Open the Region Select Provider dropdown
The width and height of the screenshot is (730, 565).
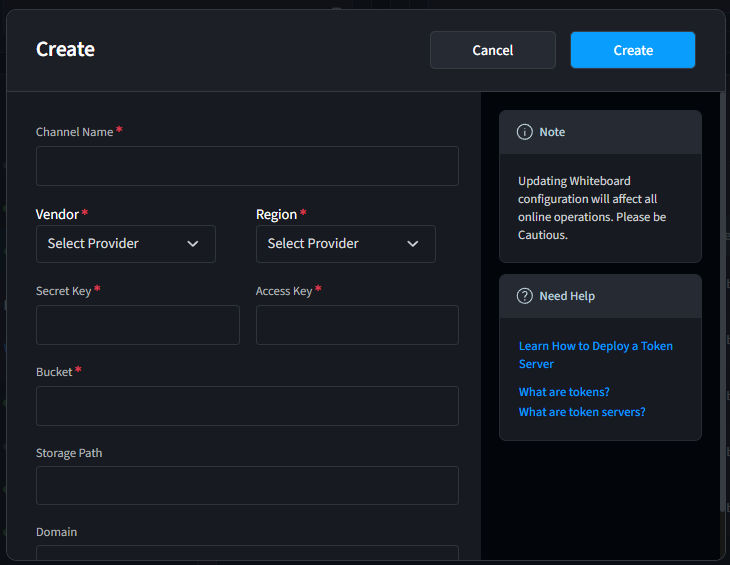coord(346,244)
